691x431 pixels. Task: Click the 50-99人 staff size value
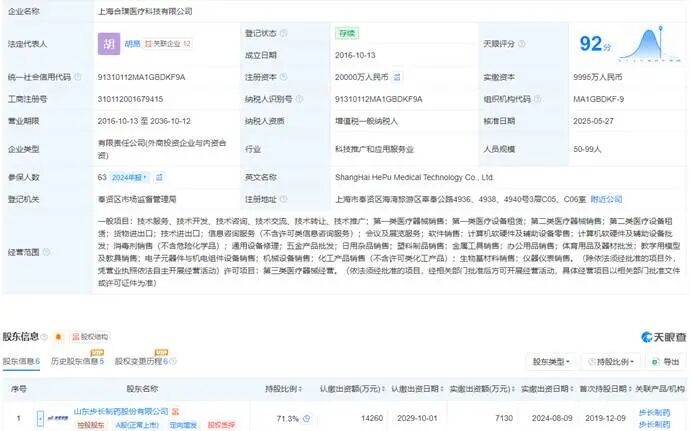[x=587, y=149]
